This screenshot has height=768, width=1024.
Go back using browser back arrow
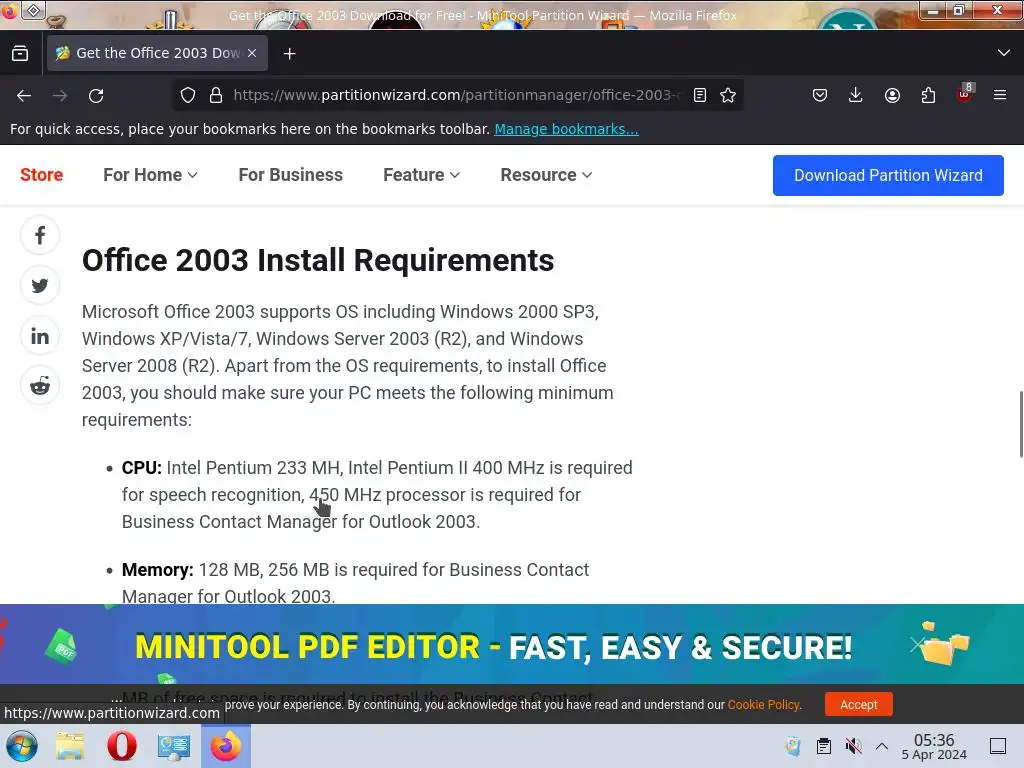pyautogui.click(x=24, y=95)
